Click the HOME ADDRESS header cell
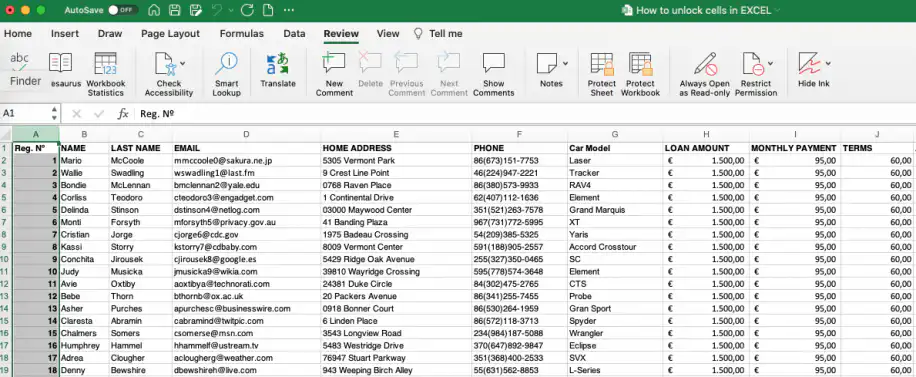This screenshot has width=916, height=377. [x=396, y=148]
